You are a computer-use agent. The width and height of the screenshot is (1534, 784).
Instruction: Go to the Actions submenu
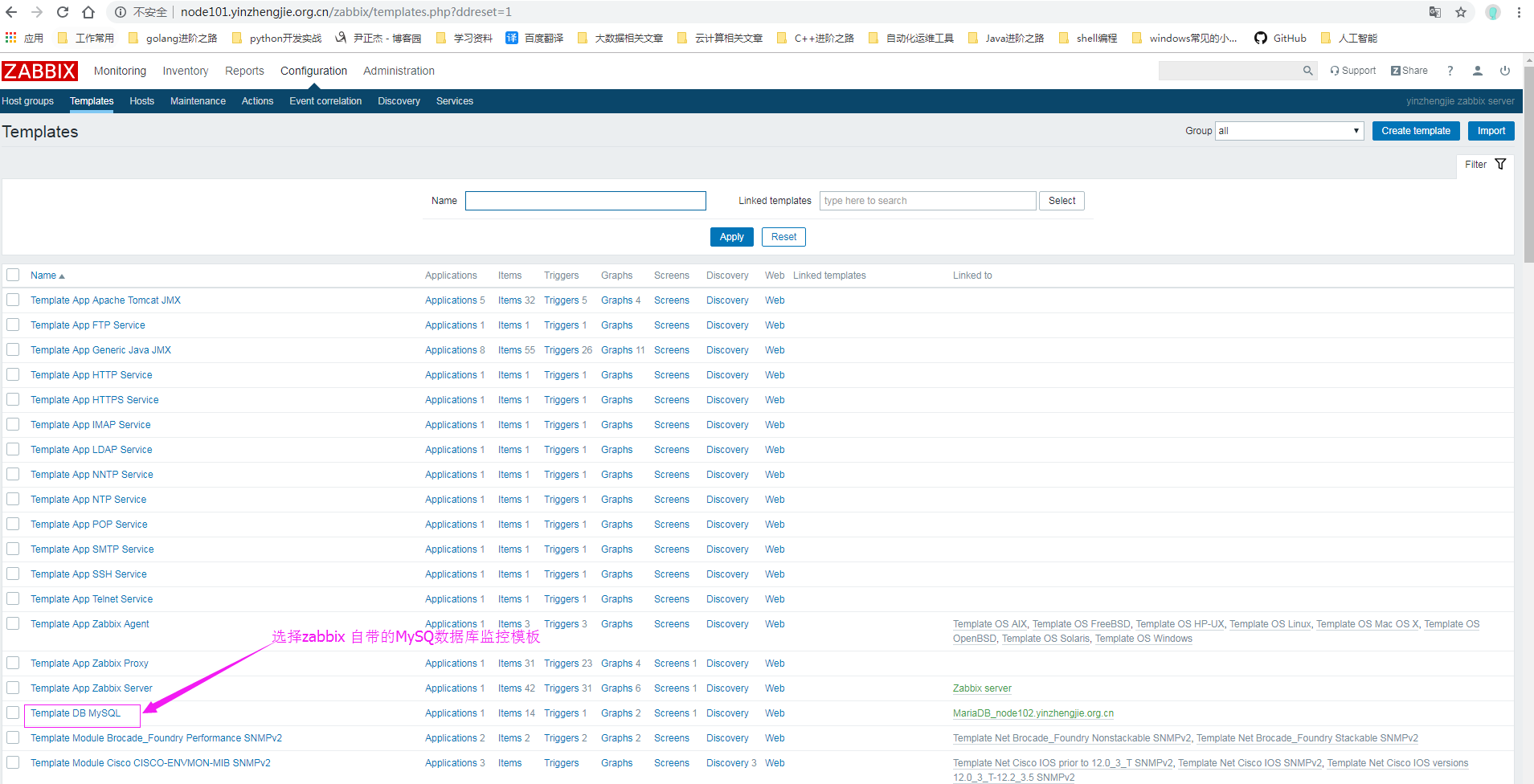(257, 101)
